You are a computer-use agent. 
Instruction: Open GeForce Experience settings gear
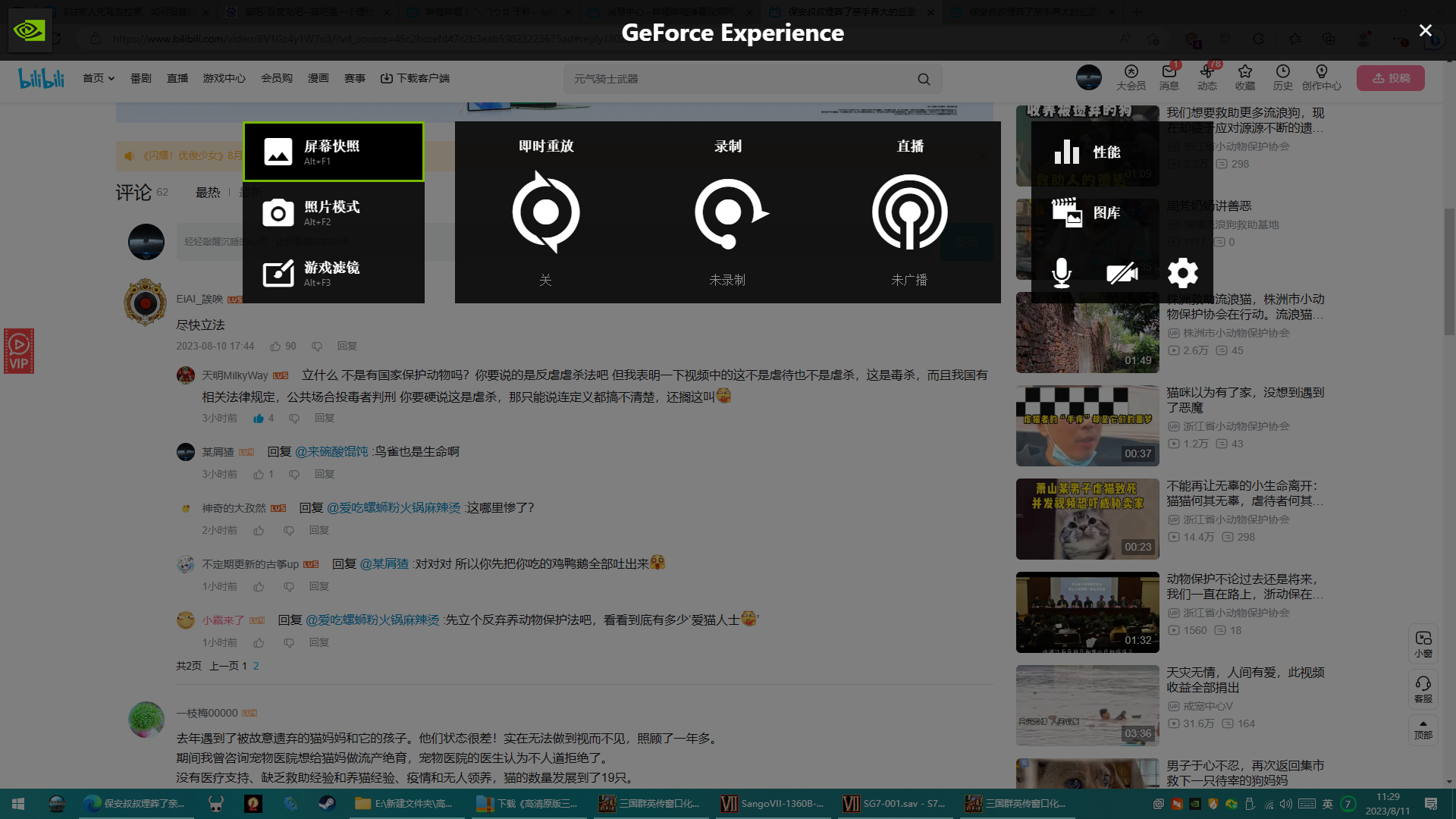[1183, 273]
